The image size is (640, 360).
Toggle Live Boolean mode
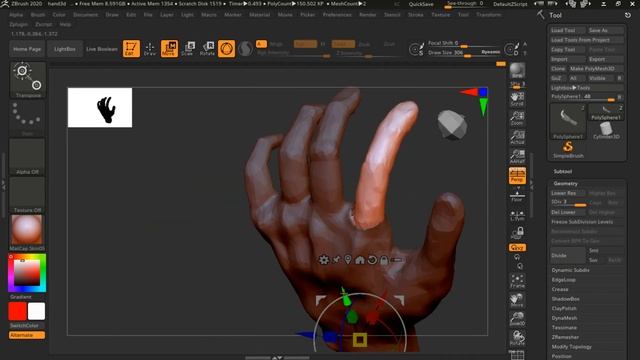coord(102,49)
